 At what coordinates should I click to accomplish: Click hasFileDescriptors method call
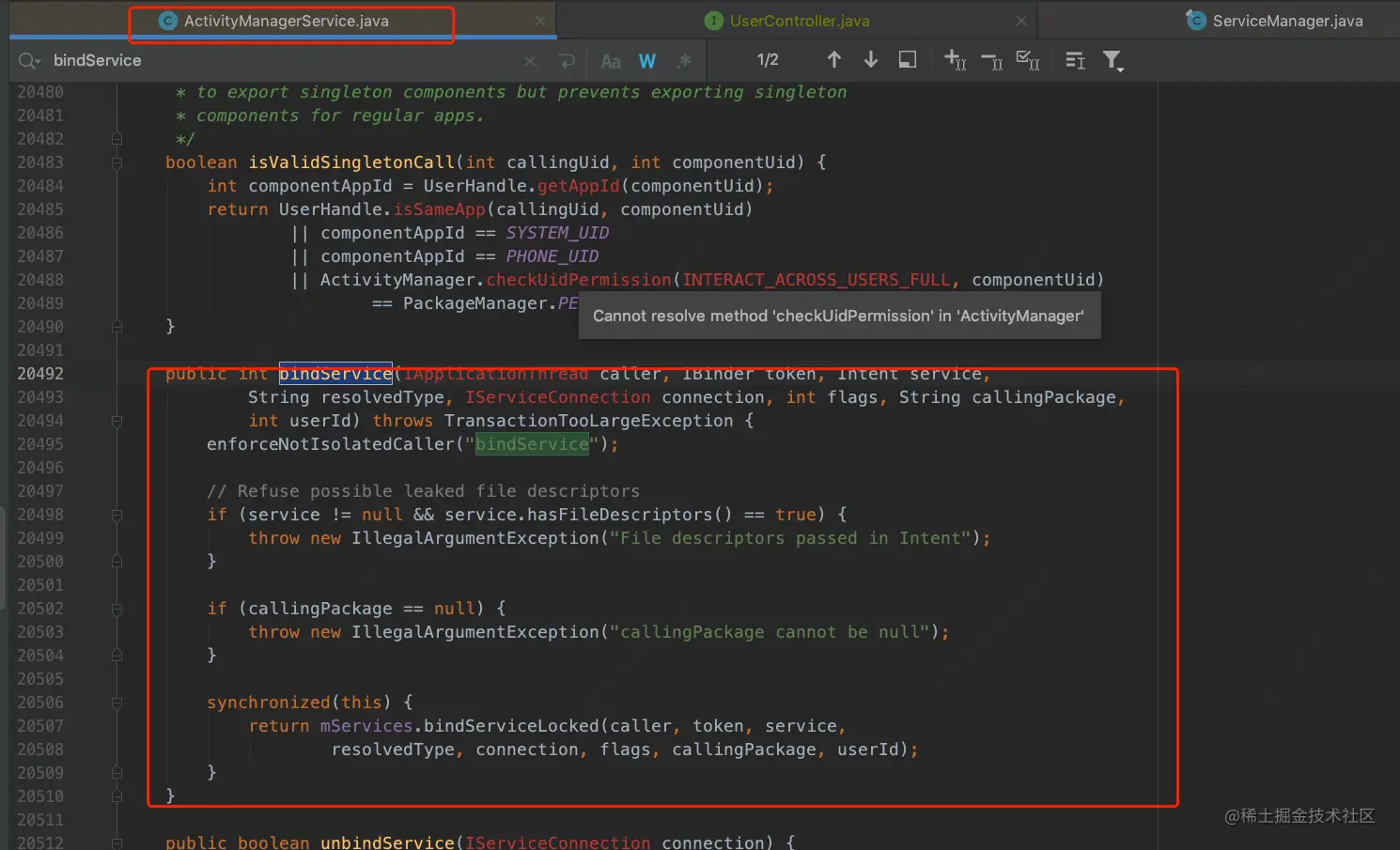(620, 515)
